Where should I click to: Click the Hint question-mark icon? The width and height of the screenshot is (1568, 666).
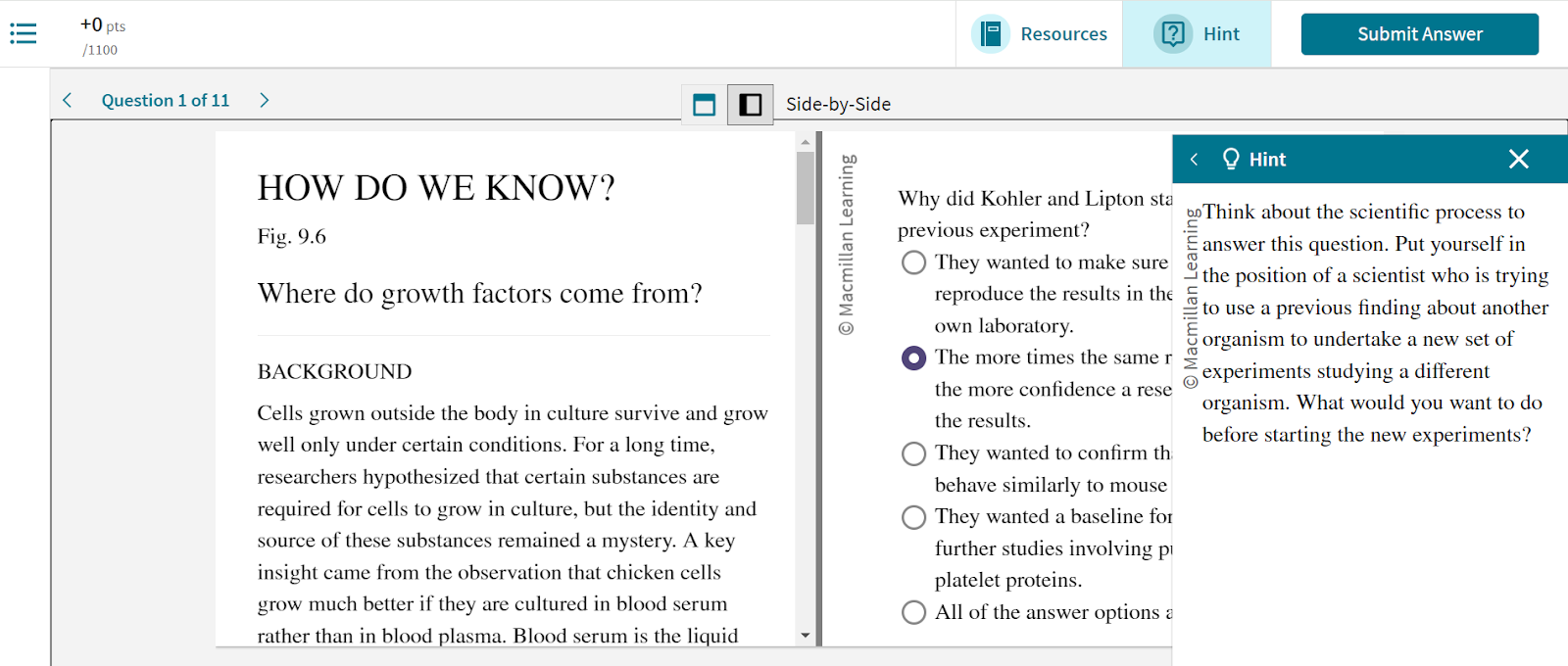coord(1172,34)
